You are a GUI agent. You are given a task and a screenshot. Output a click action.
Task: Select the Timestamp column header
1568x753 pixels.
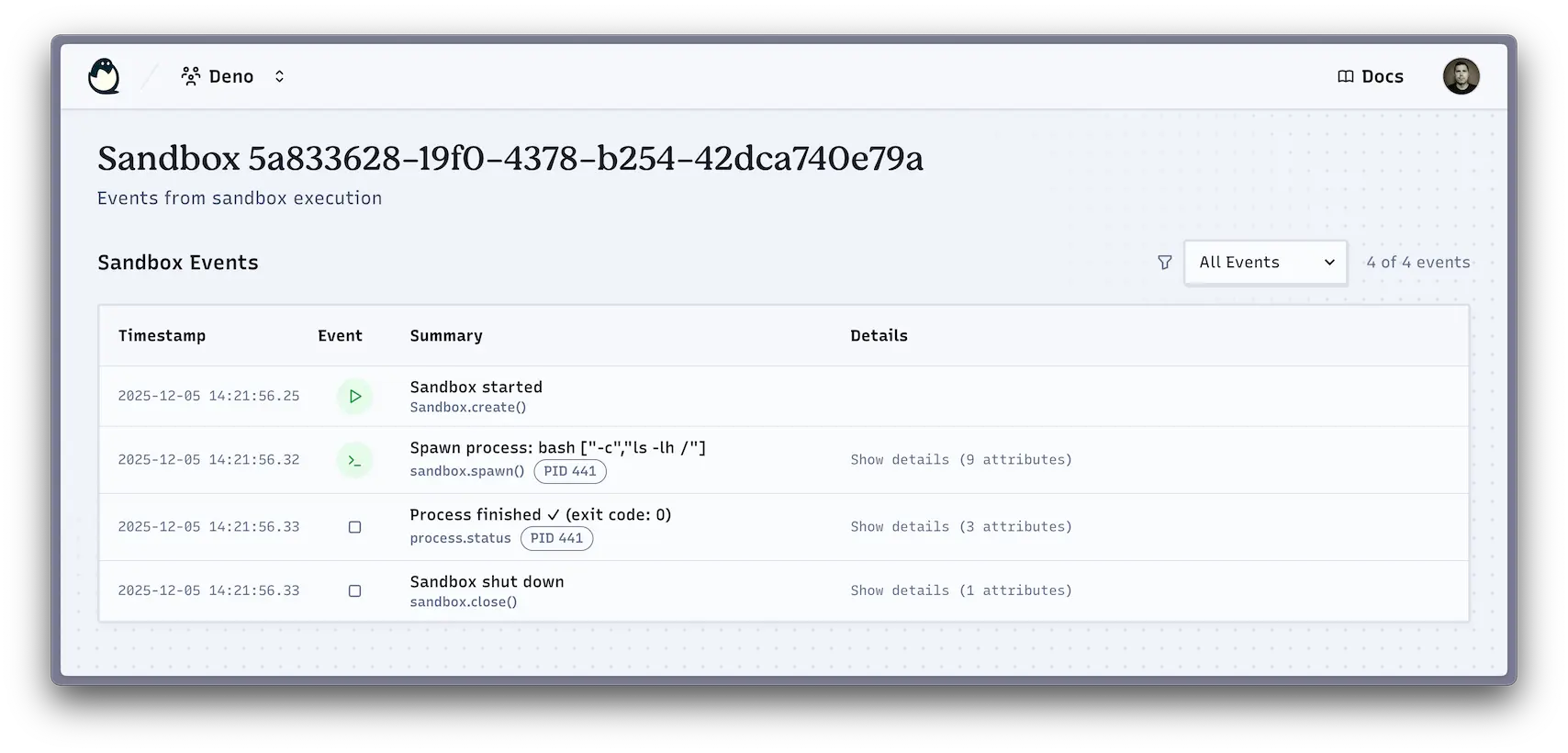[162, 336]
